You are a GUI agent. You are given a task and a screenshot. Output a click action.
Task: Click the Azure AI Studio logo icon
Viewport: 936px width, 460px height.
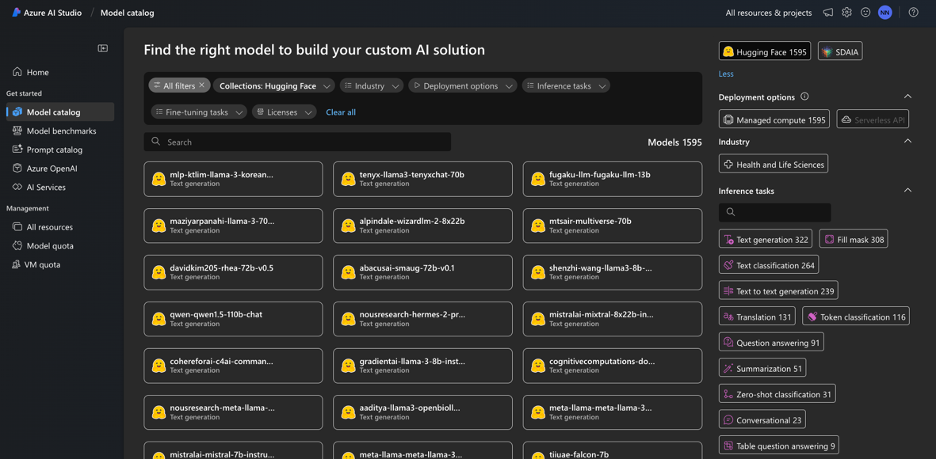coord(17,13)
